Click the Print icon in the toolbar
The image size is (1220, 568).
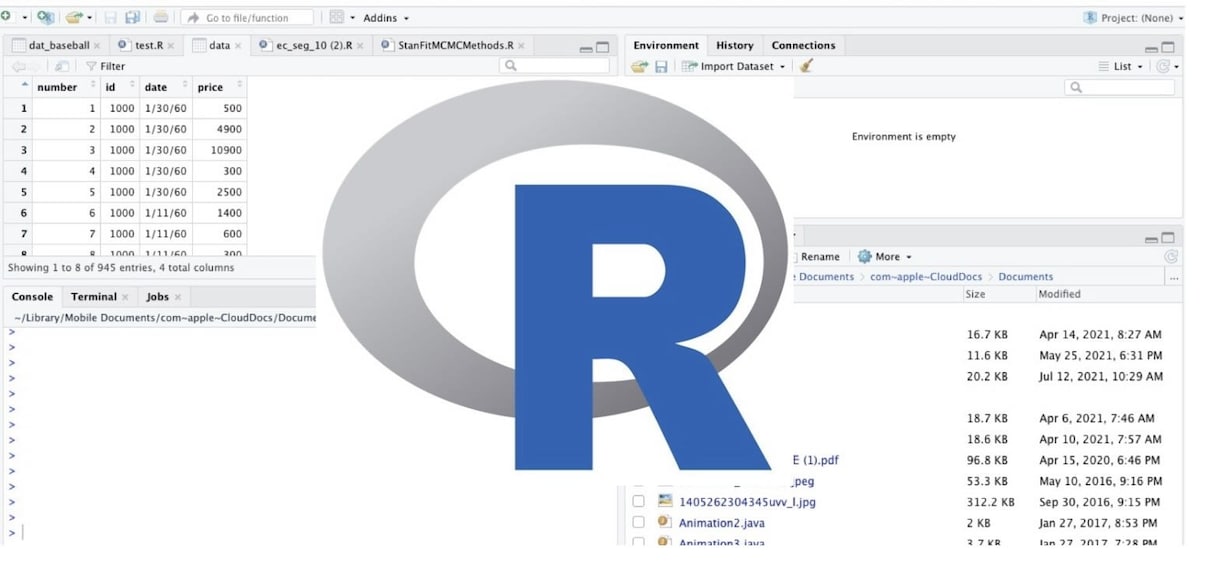click(160, 17)
